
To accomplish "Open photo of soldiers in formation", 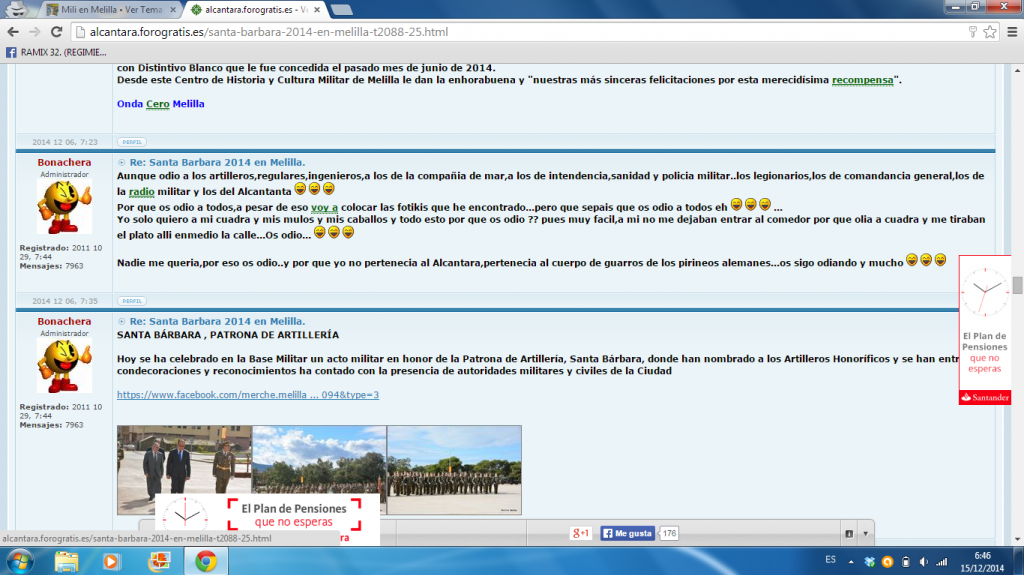I will coord(455,470).
